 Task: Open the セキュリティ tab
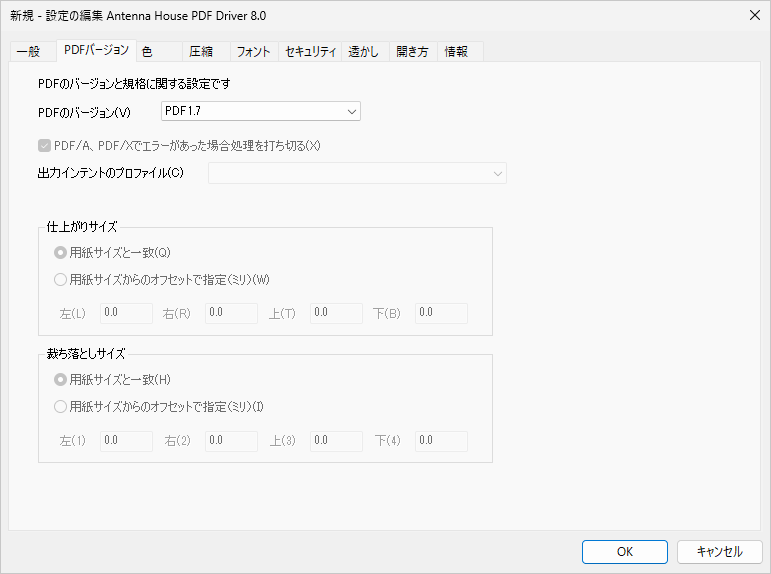point(310,52)
